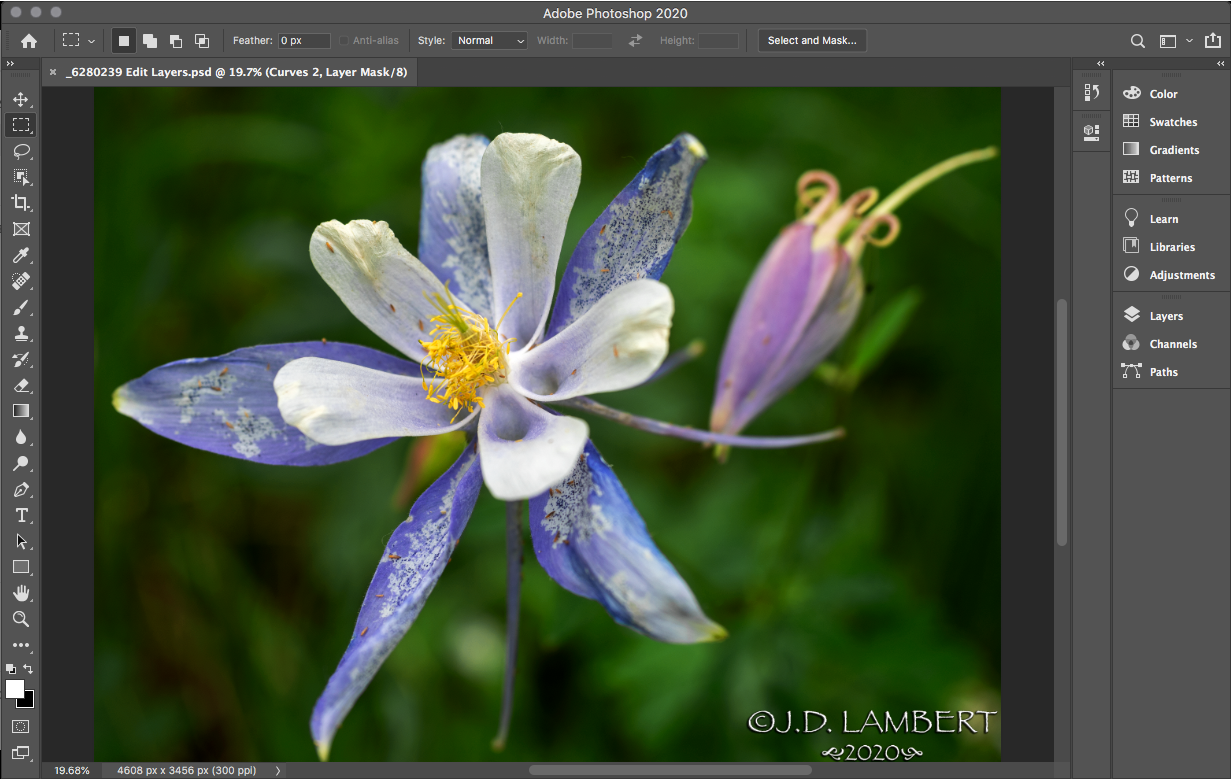
Task: Click the zoom percentage field in status bar
Action: [x=70, y=770]
